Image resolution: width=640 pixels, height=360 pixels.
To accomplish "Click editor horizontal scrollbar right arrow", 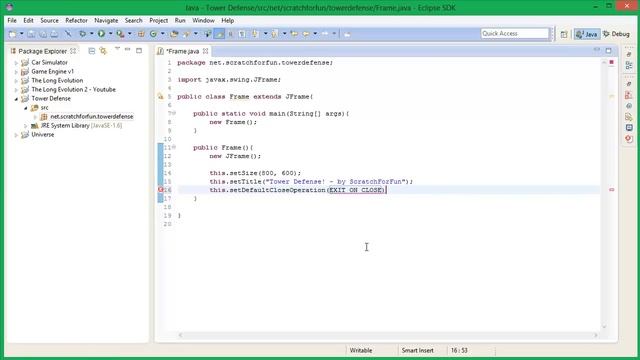I will click(596, 335).
